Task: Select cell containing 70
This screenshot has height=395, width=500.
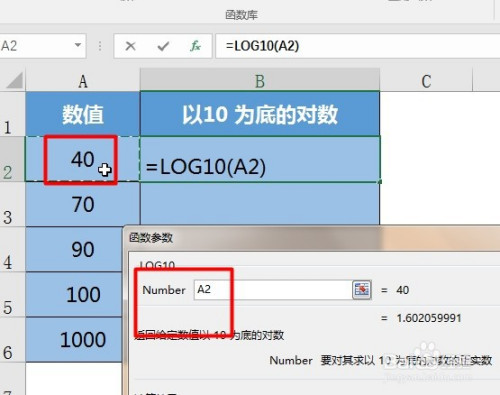Action: coord(83,204)
